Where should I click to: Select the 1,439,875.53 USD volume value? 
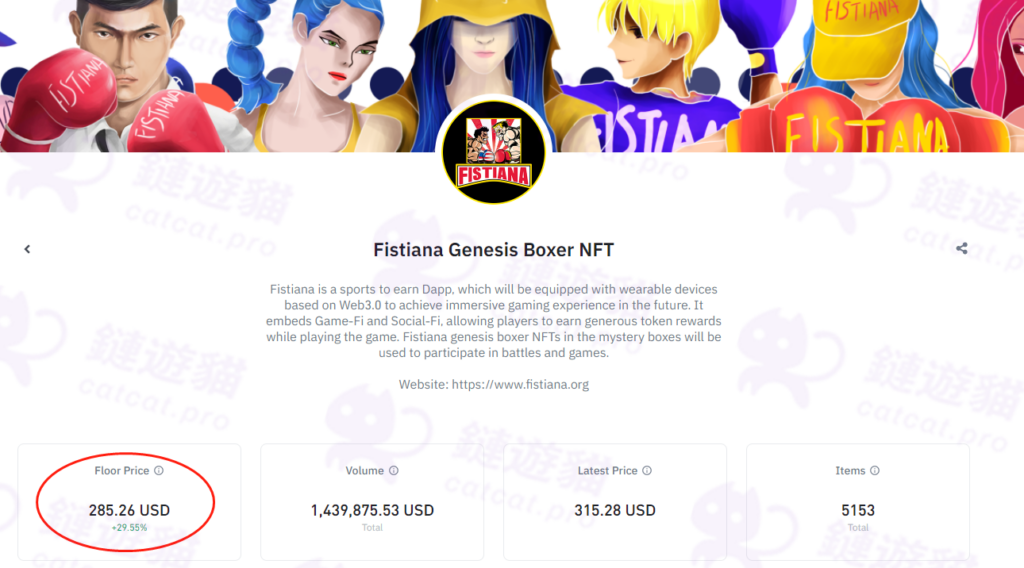tap(372, 511)
